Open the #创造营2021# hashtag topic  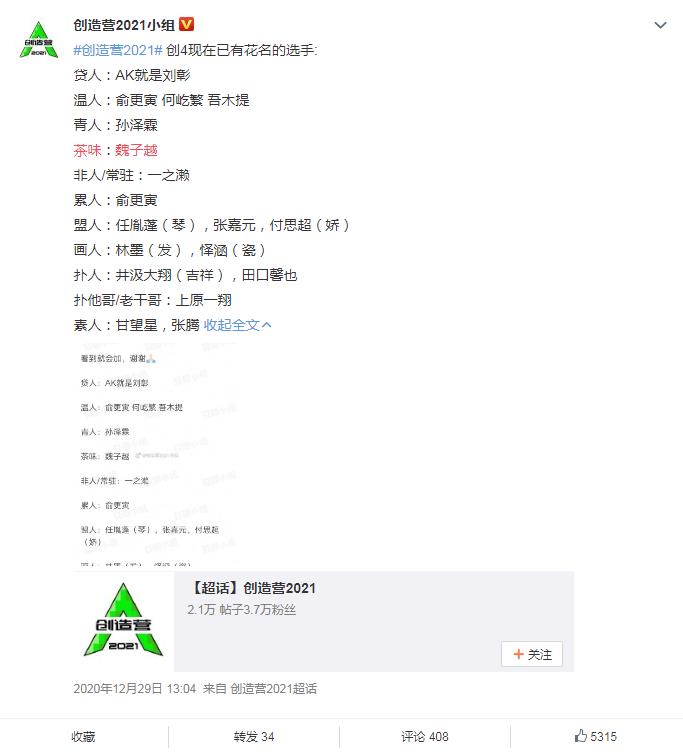point(118,50)
